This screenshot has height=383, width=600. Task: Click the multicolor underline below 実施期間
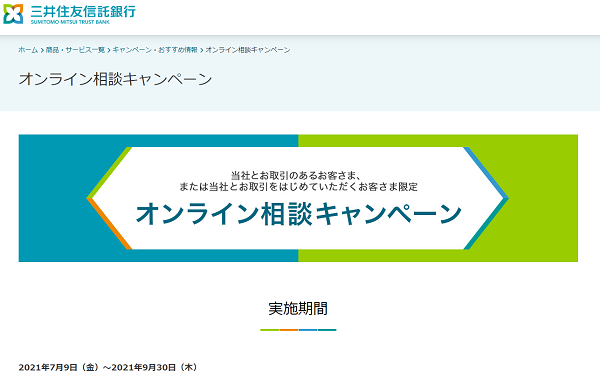click(298, 329)
